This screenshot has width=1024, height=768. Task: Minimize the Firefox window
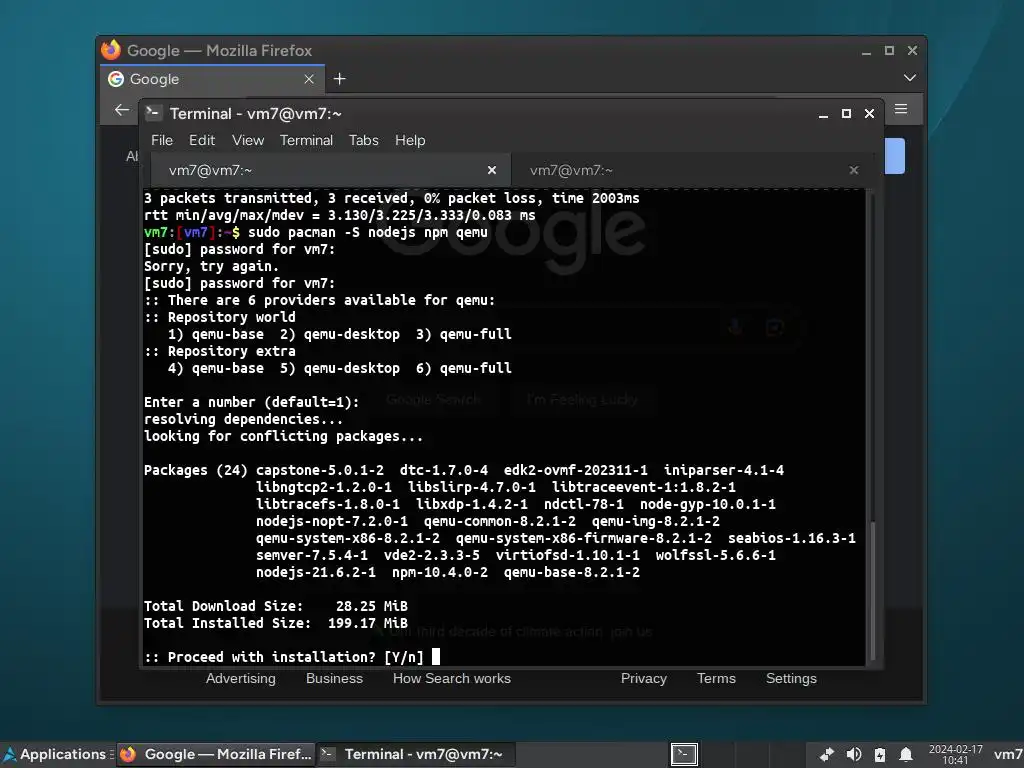(866, 51)
